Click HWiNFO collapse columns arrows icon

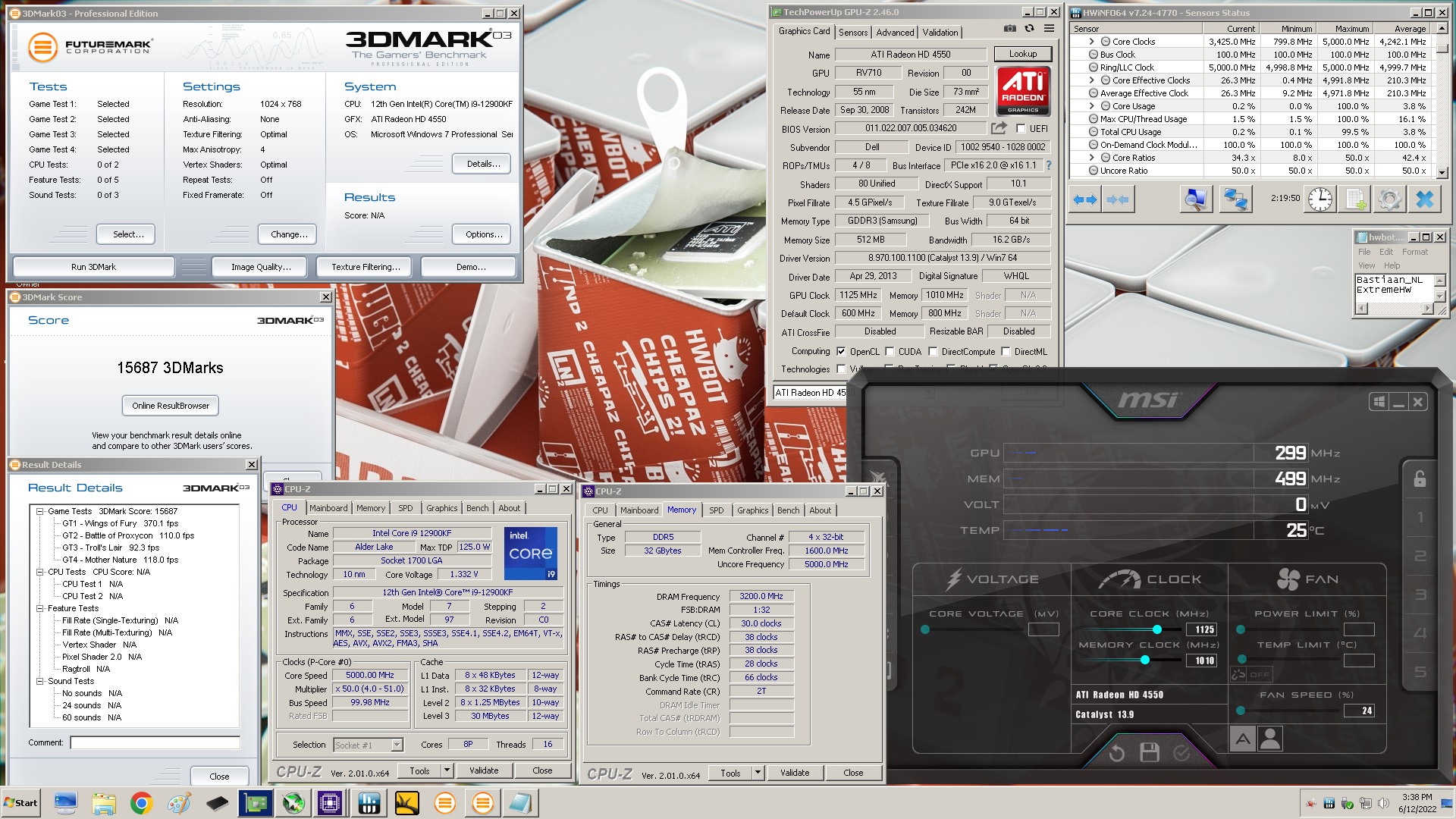(x=1117, y=200)
